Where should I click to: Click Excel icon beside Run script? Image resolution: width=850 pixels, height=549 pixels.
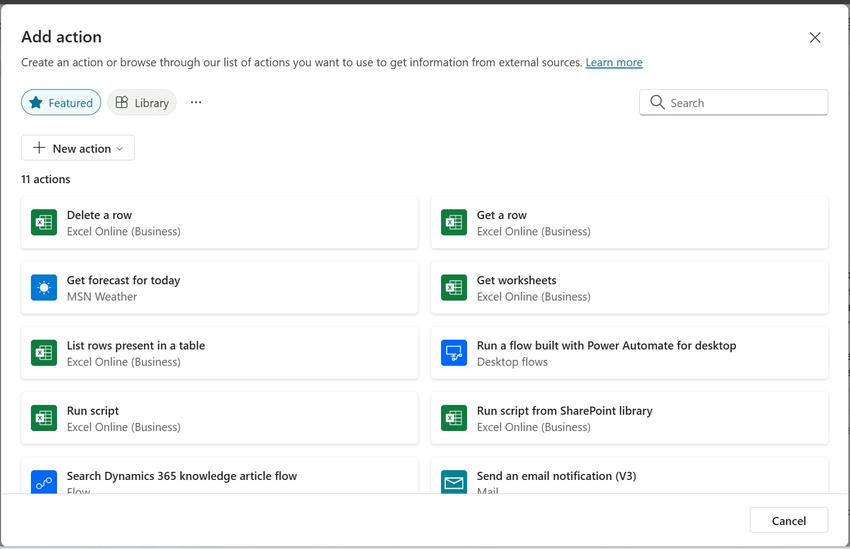[44, 418]
